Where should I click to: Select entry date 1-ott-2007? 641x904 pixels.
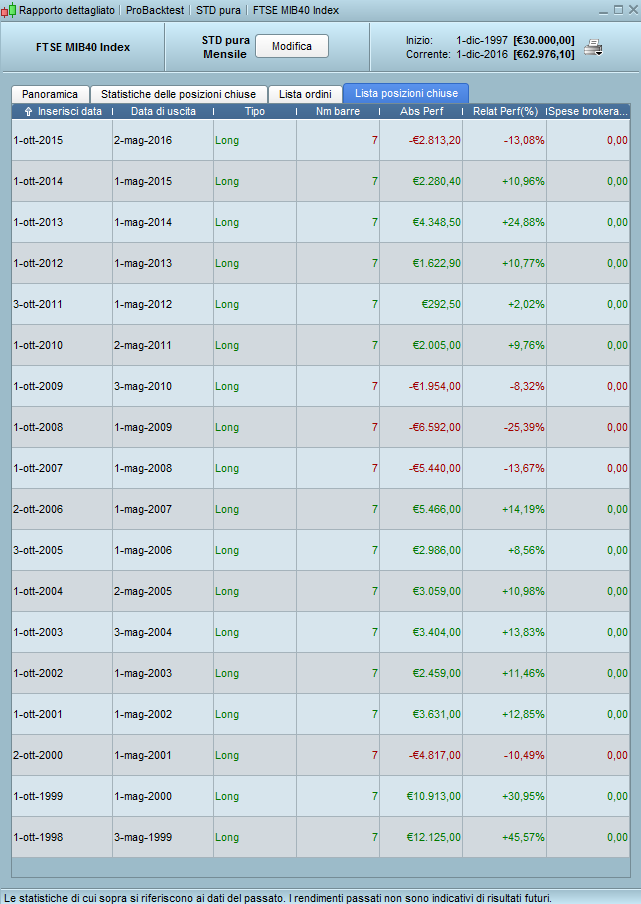[x=38, y=468]
